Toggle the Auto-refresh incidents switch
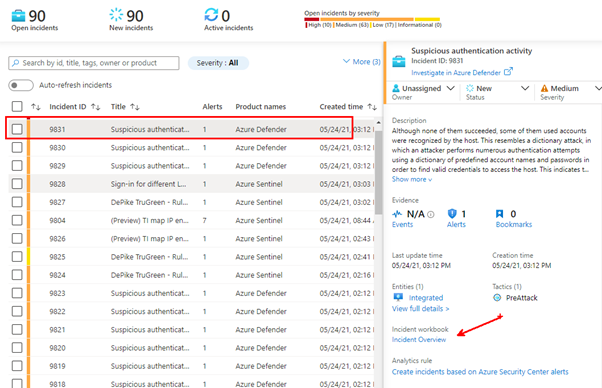This screenshot has width=602, height=388. pyautogui.click(x=21, y=85)
